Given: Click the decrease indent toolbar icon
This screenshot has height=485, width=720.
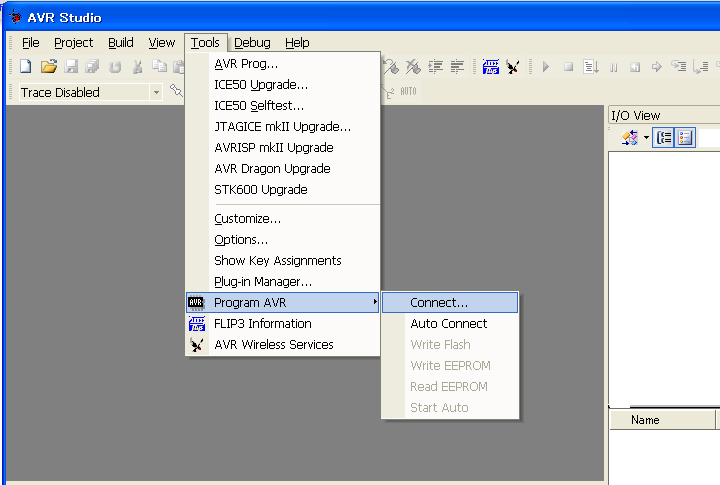Looking at the screenshot, I should pos(457,67).
